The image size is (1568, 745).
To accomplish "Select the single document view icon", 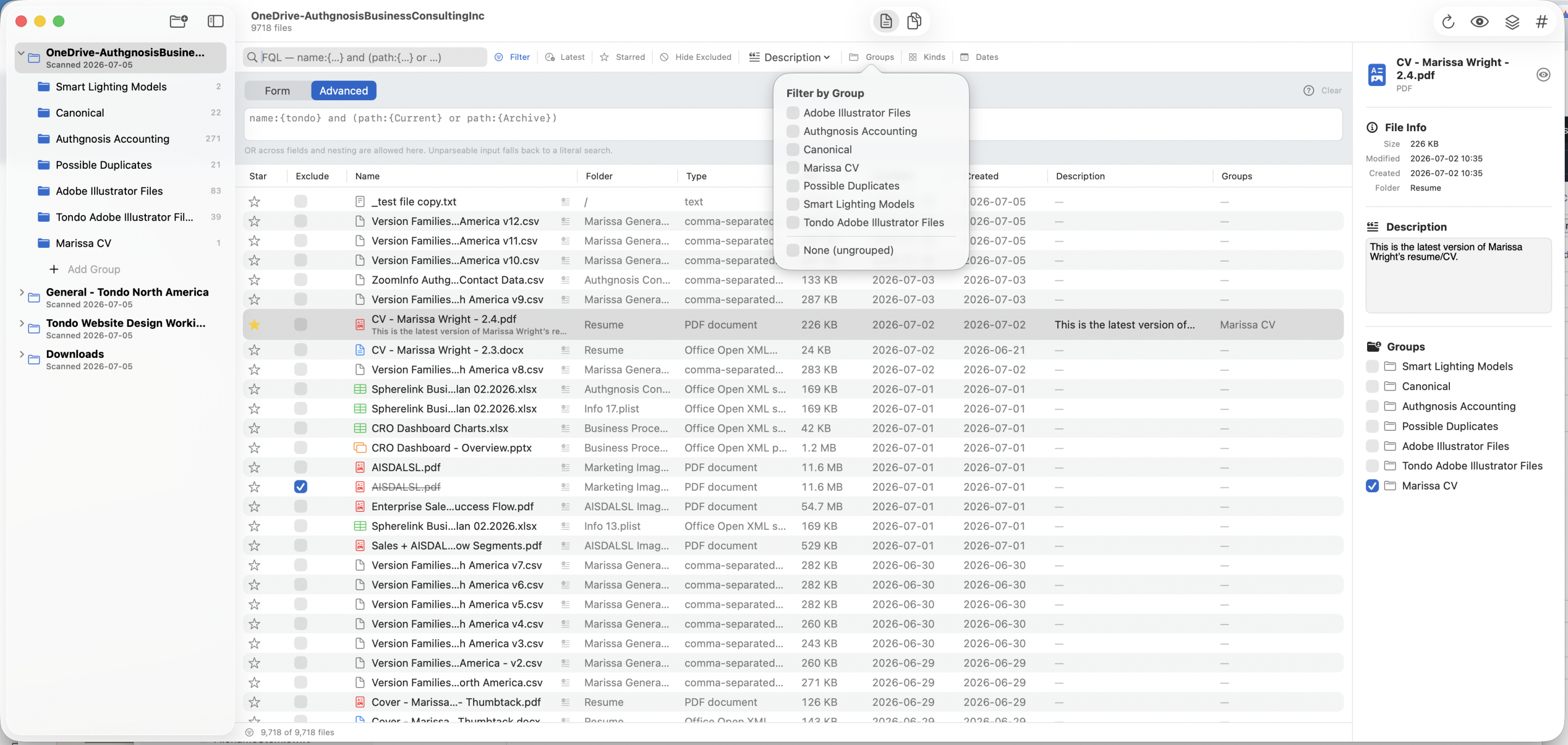I will click(886, 21).
